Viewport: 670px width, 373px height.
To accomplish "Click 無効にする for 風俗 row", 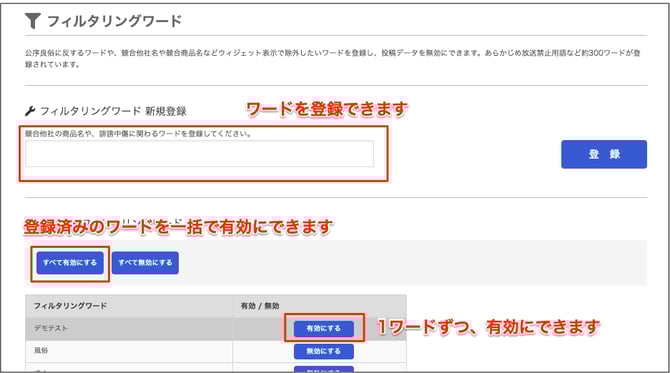I will pos(323,351).
